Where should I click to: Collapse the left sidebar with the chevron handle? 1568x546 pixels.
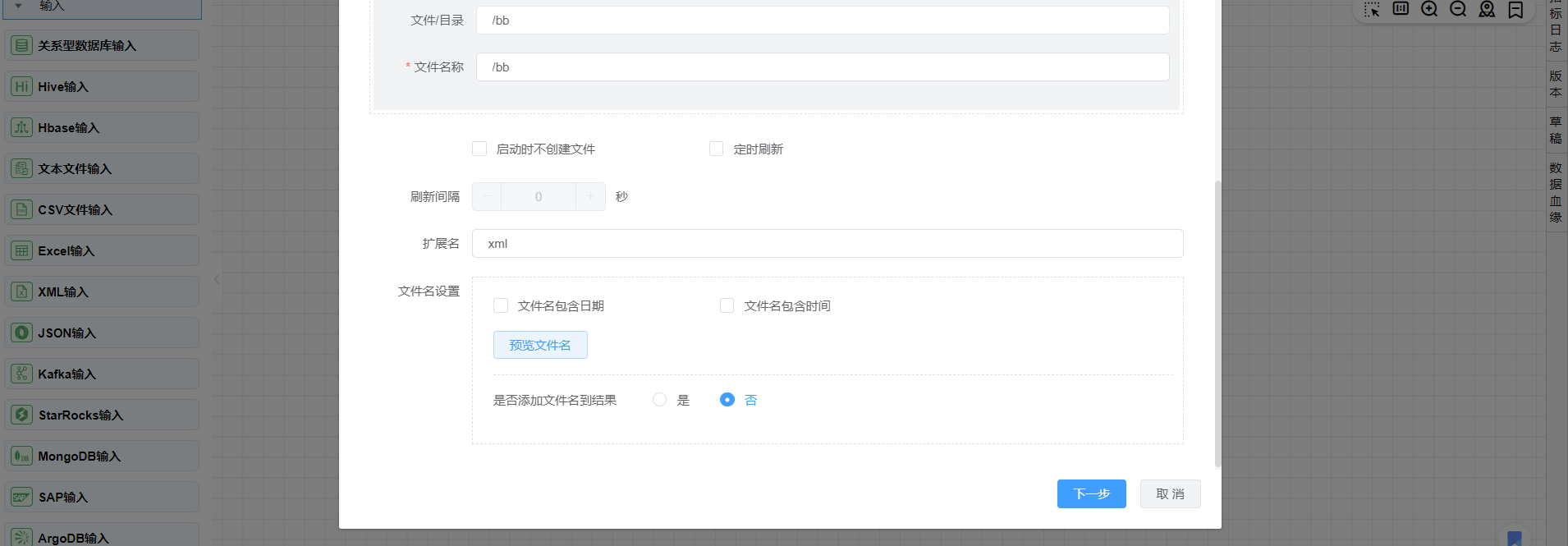(x=217, y=279)
